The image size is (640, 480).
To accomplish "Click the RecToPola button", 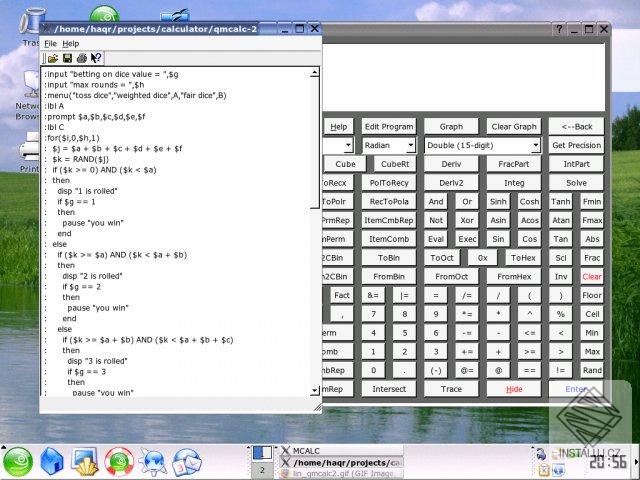I will coord(389,202).
